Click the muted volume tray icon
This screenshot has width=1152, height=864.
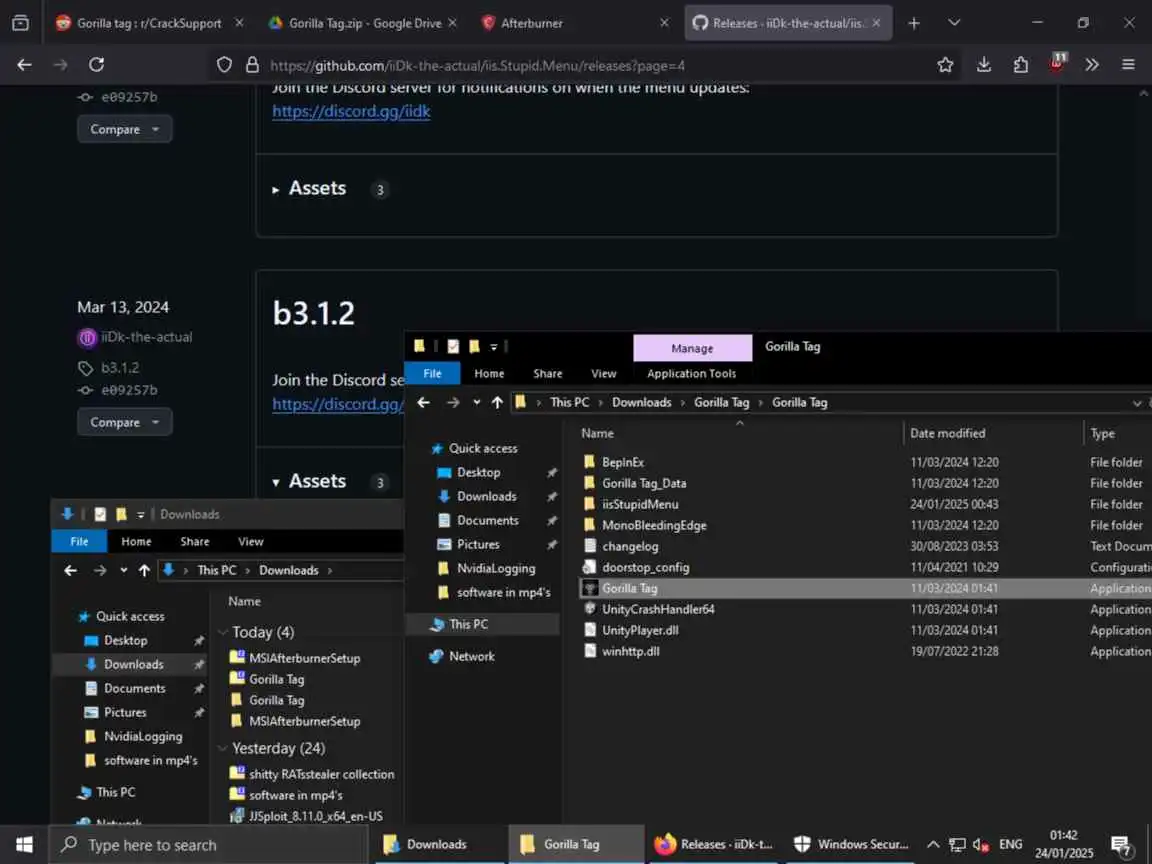(980, 845)
